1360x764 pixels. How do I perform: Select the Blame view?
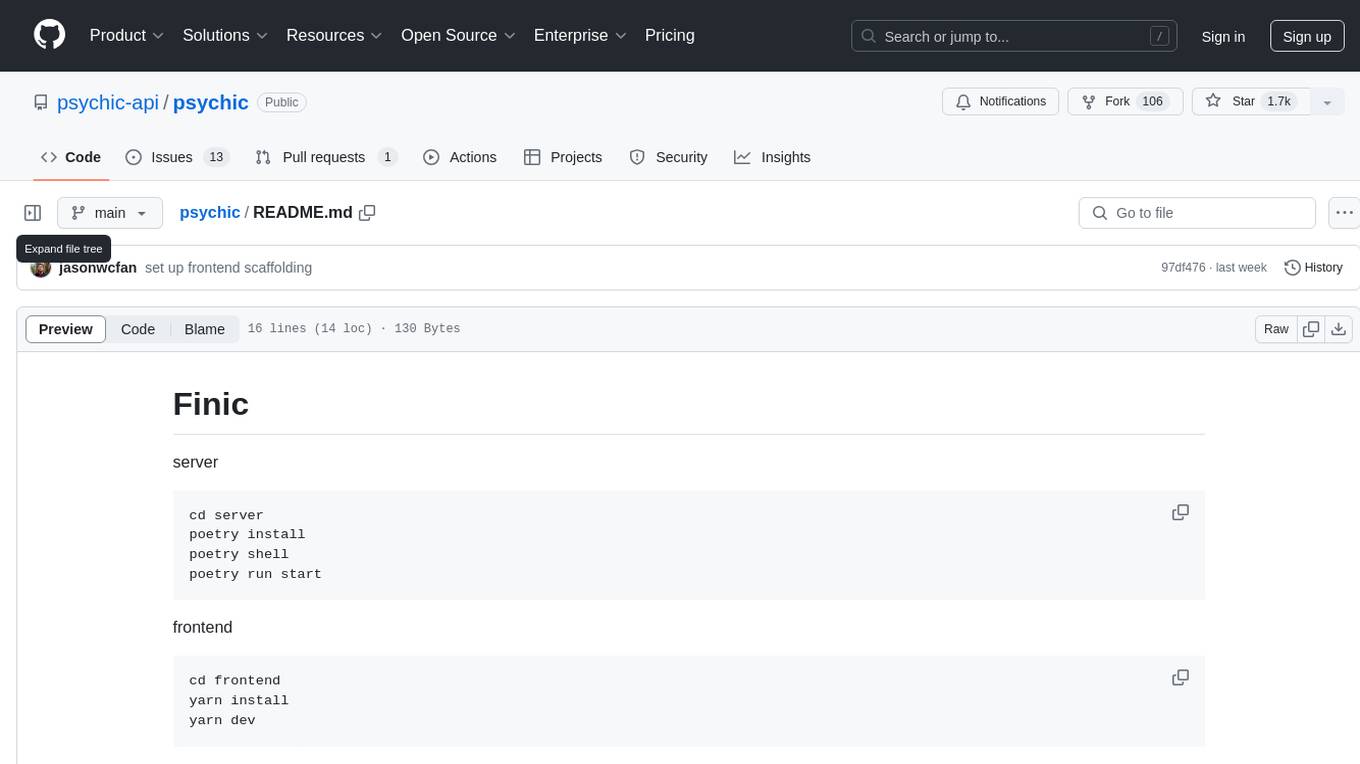[204, 329]
